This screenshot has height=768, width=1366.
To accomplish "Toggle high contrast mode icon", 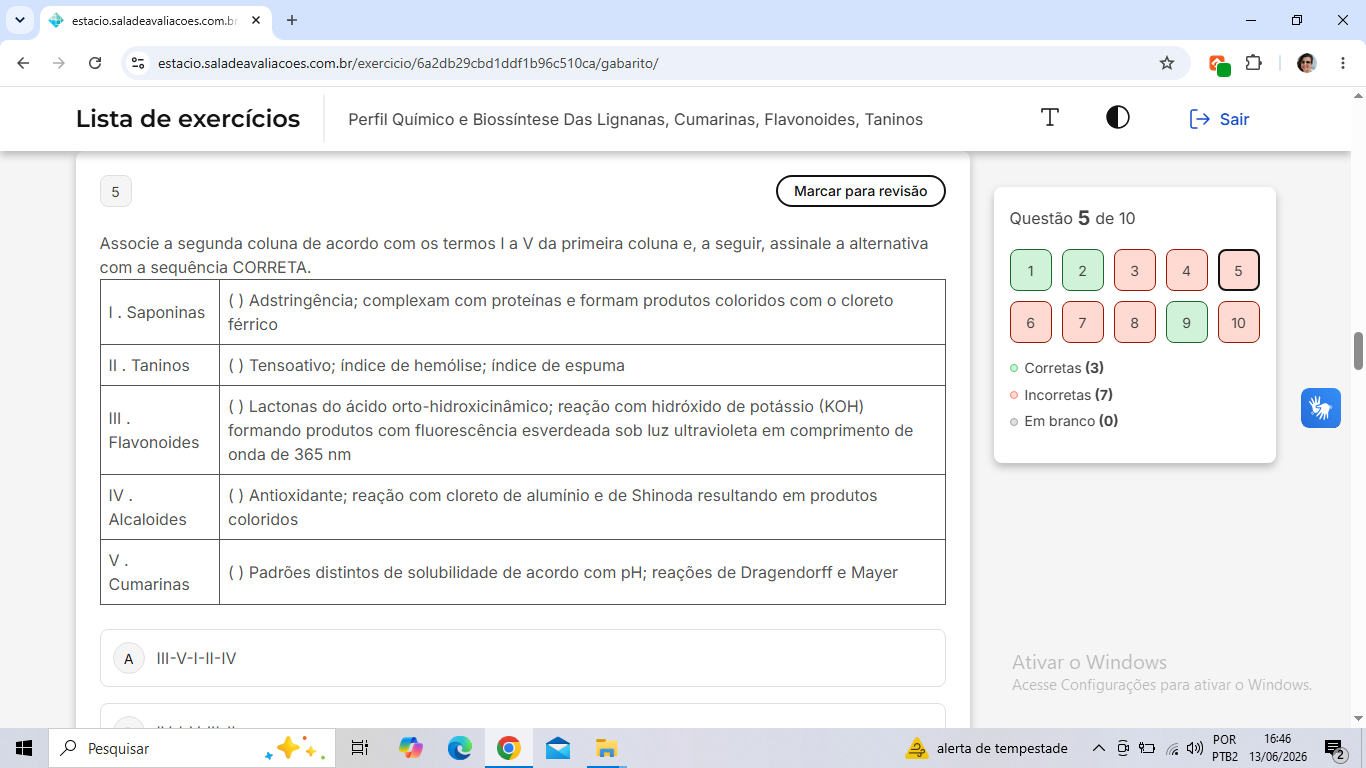I will click(1118, 118).
